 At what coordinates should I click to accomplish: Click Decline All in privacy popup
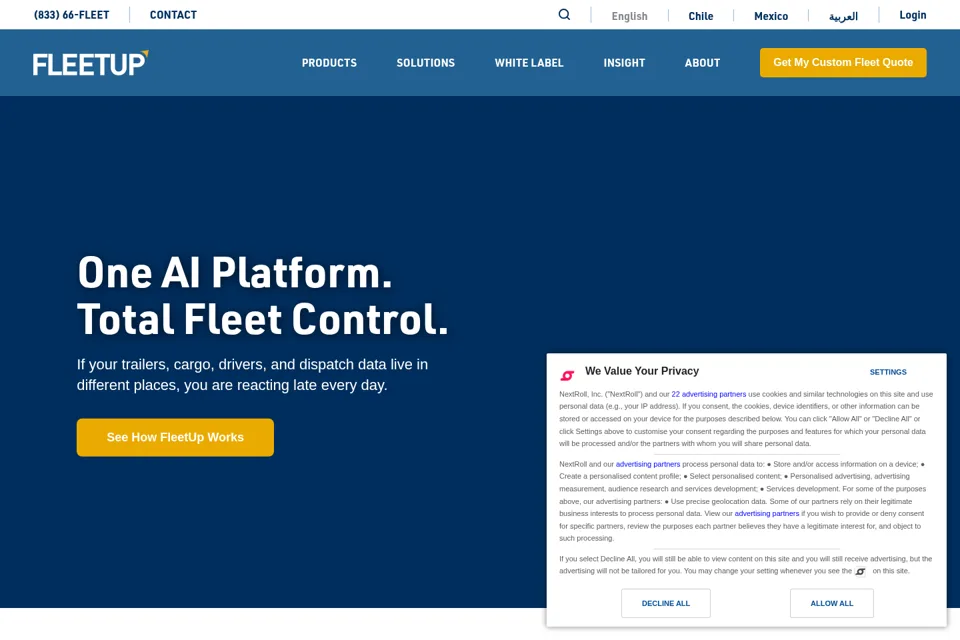point(666,603)
